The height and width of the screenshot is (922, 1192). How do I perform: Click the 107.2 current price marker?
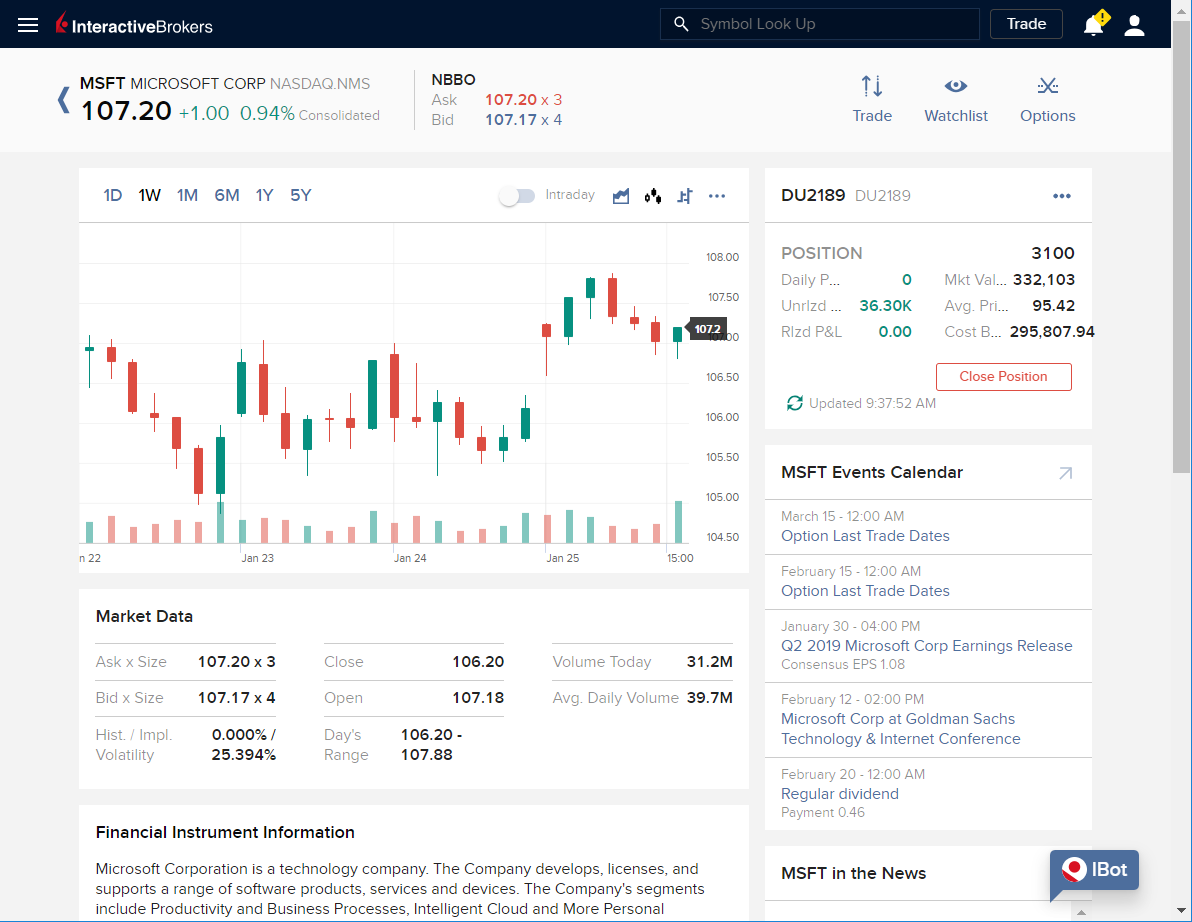coord(708,329)
